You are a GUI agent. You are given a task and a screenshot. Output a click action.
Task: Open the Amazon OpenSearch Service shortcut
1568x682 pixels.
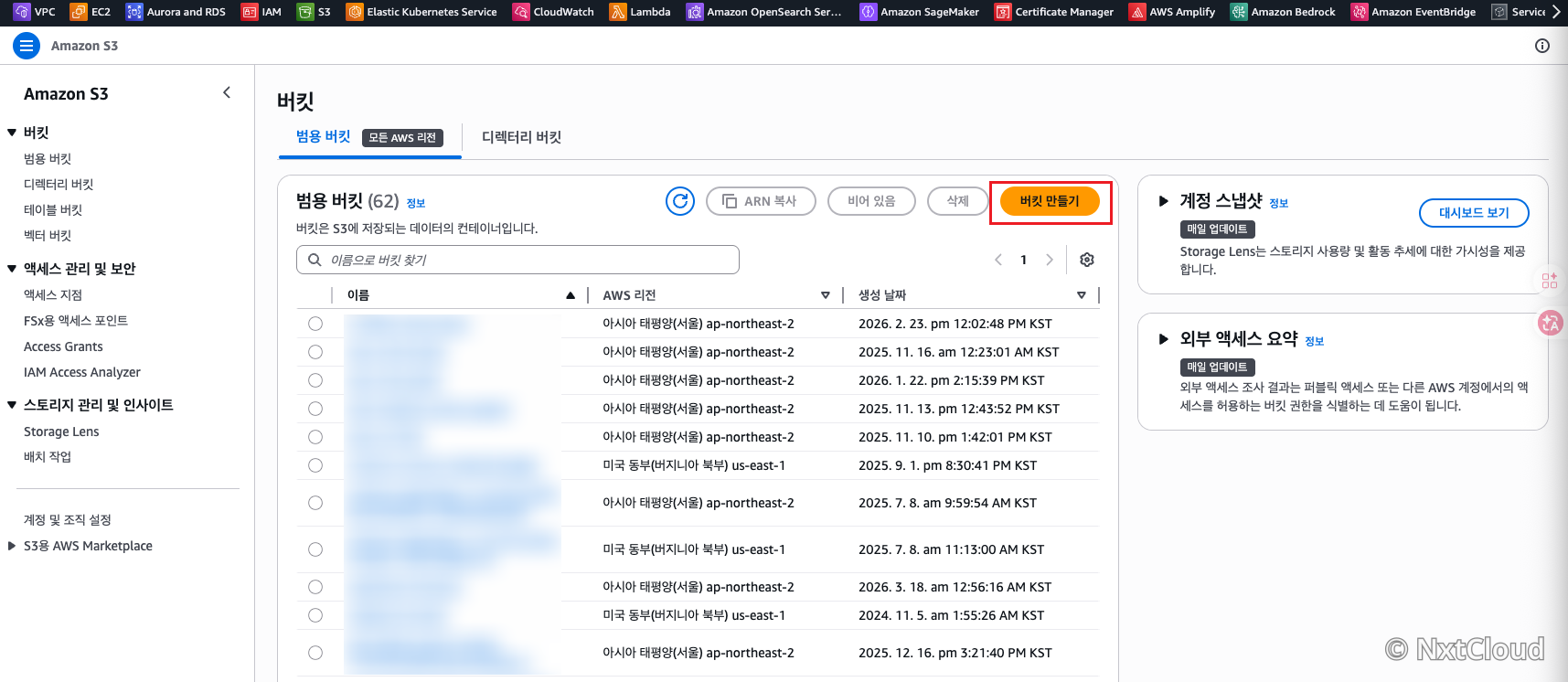coord(764,12)
